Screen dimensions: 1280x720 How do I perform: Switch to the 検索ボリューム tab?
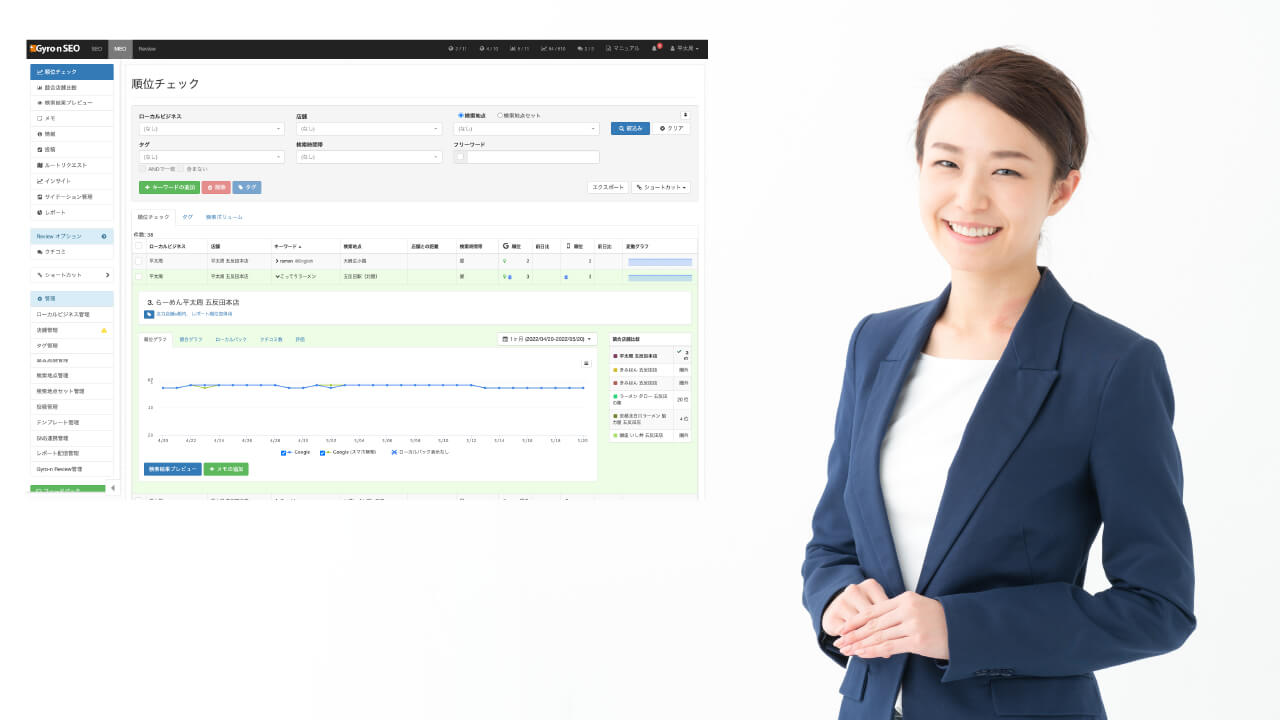click(x=224, y=217)
